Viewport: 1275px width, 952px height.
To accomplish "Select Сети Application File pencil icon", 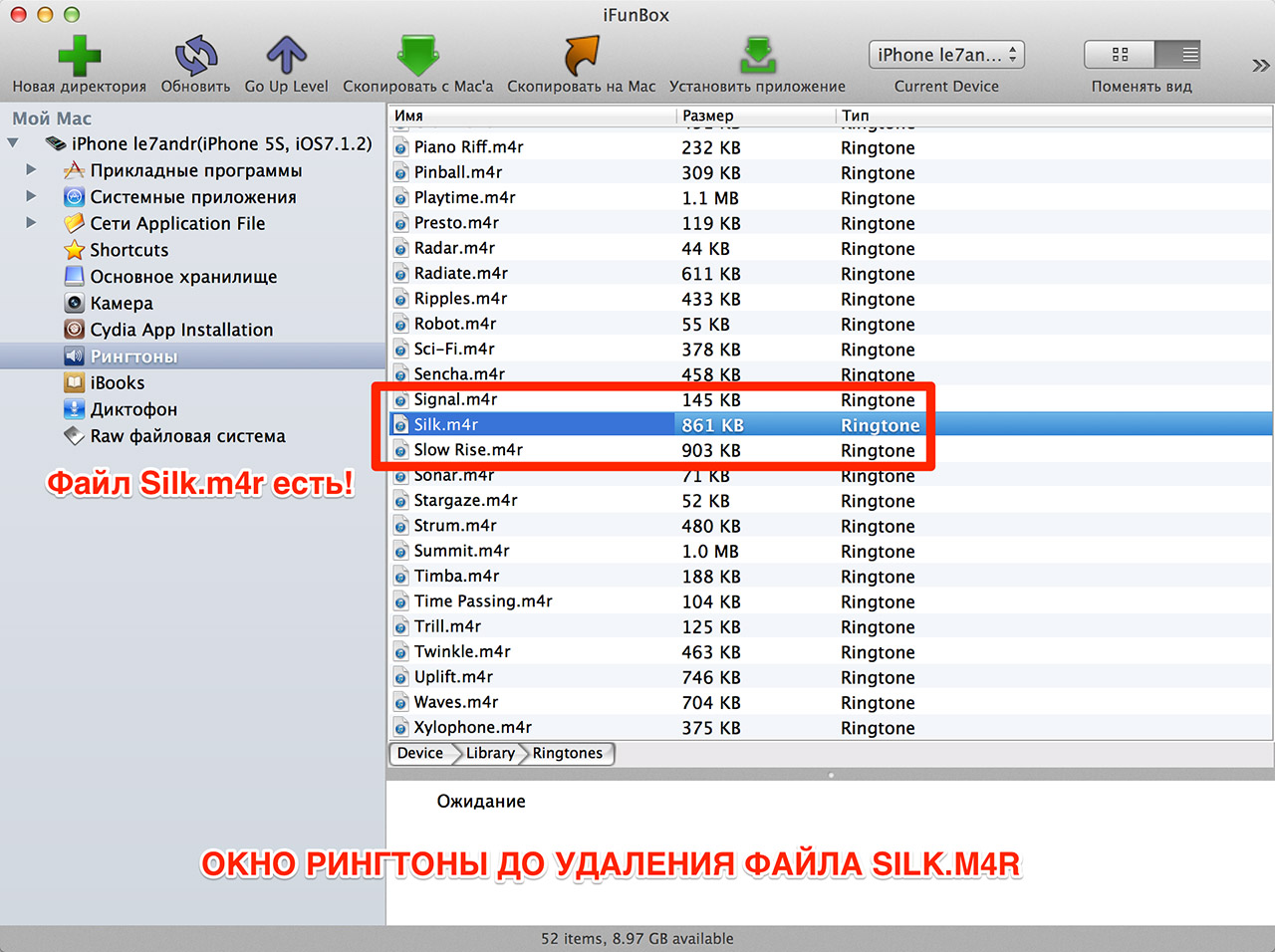I will tap(74, 223).
